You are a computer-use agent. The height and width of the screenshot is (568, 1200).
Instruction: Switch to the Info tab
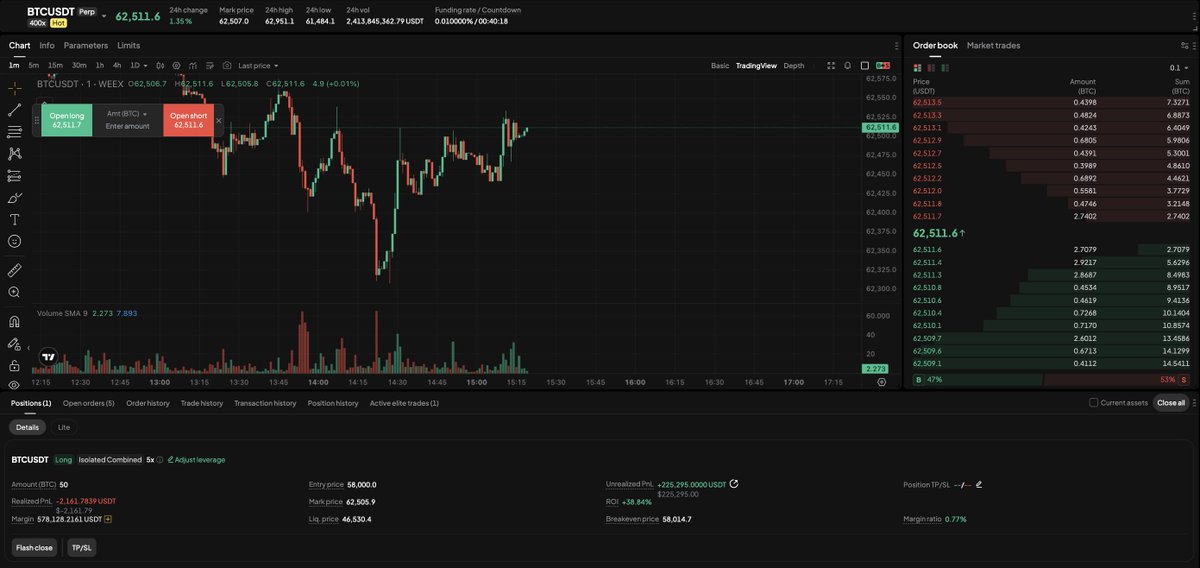click(47, 45)
